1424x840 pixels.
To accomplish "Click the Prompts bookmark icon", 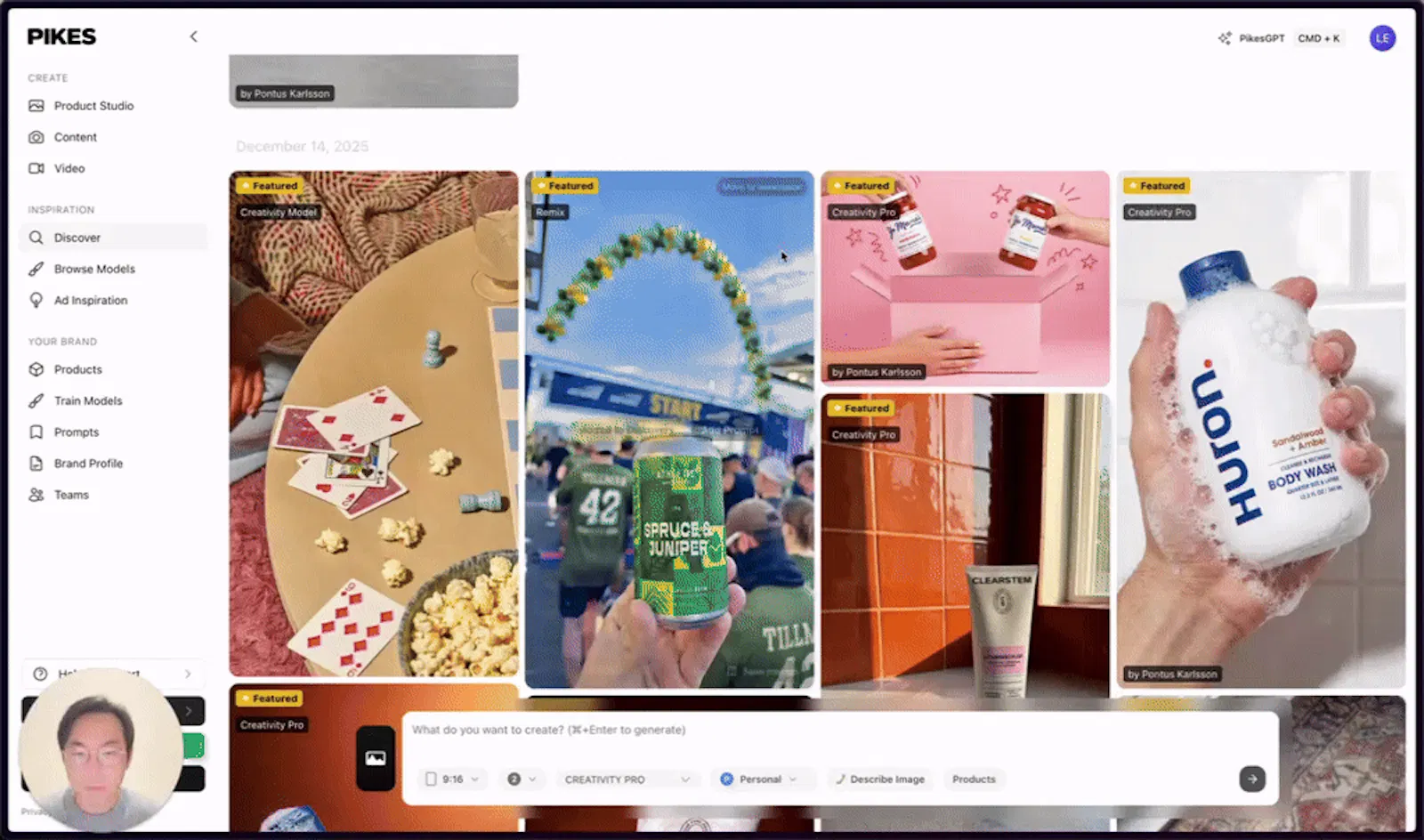I will point(36,432).
